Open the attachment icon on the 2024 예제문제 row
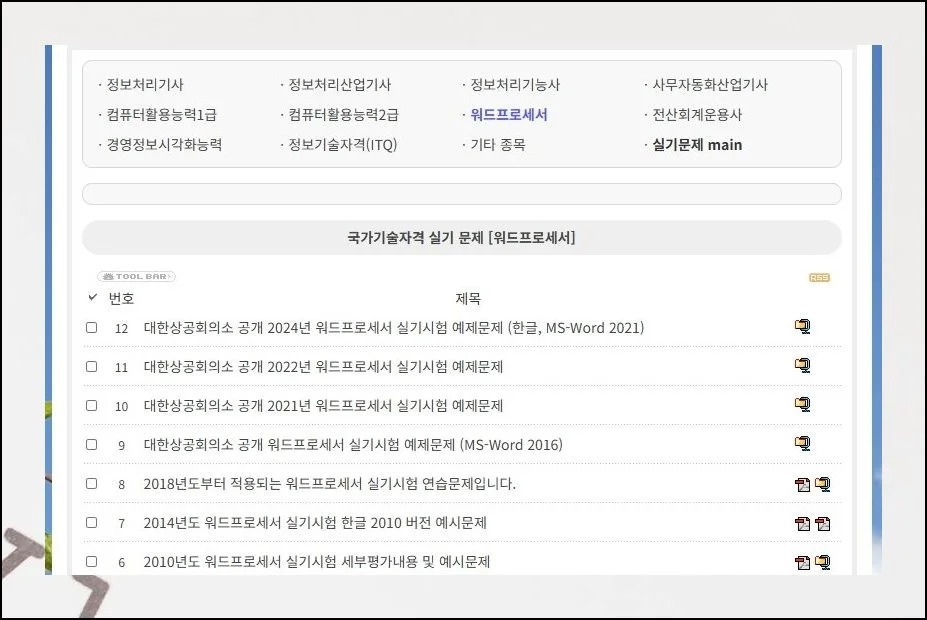 click(x=804, y=326)
